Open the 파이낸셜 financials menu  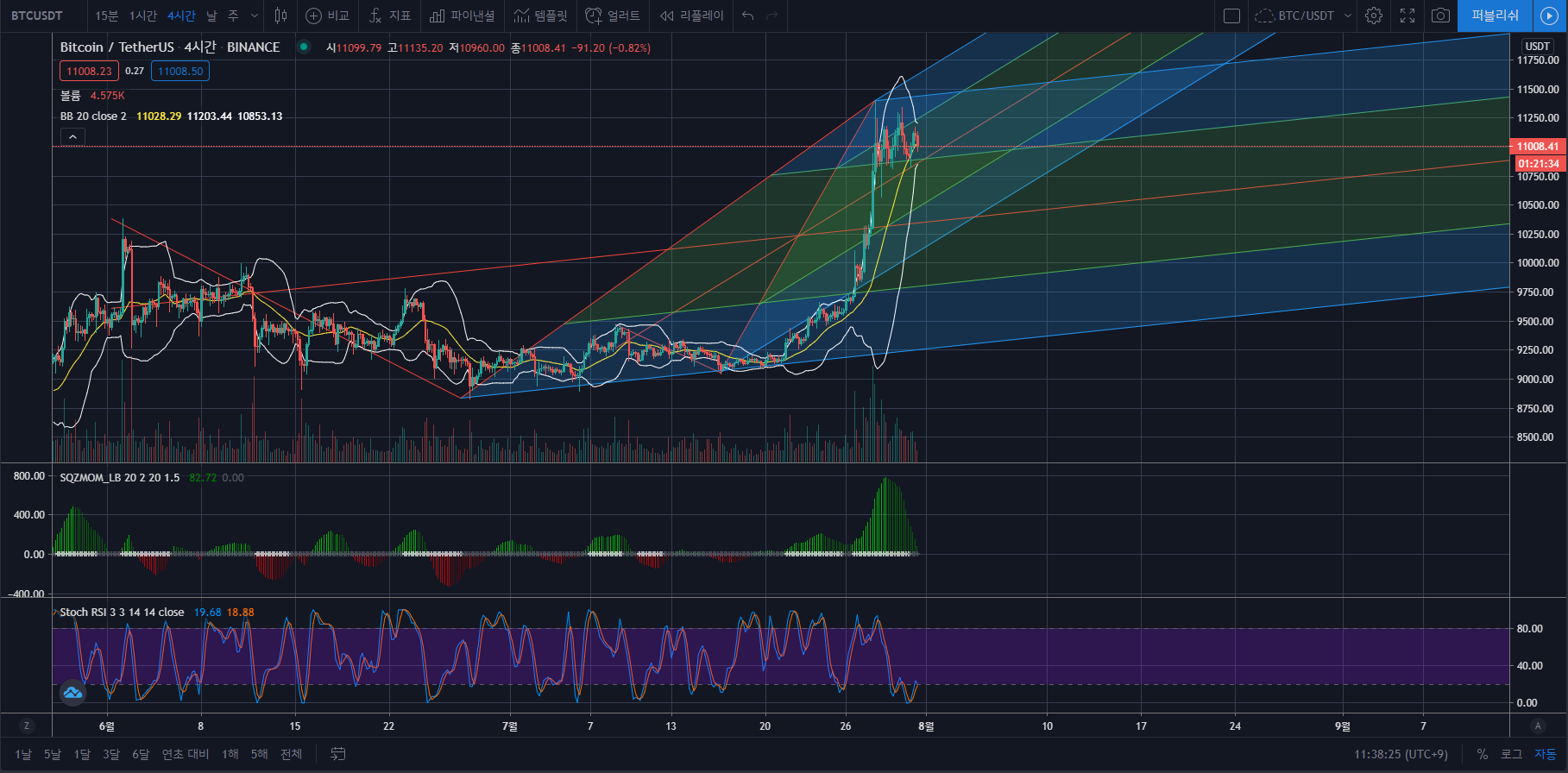(x=463, y=16)
